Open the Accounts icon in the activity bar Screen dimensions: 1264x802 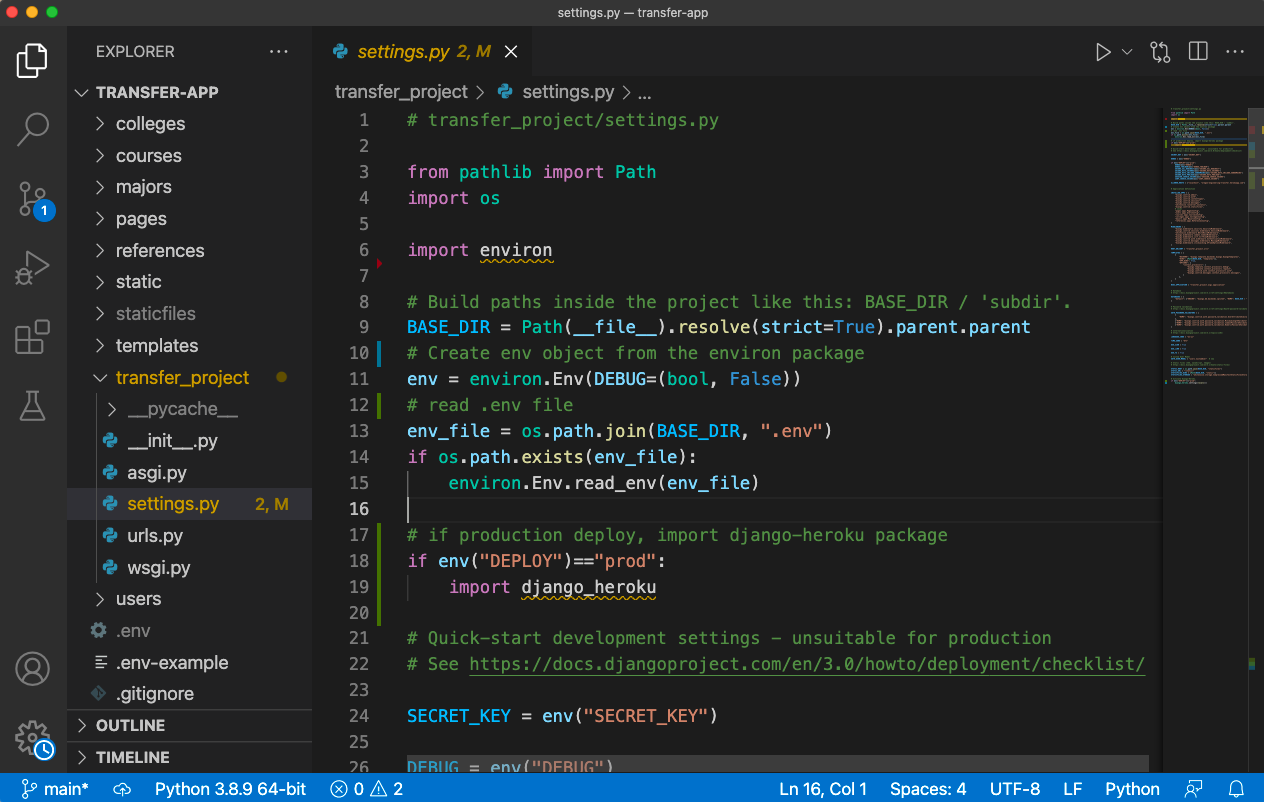click(32, 670)
